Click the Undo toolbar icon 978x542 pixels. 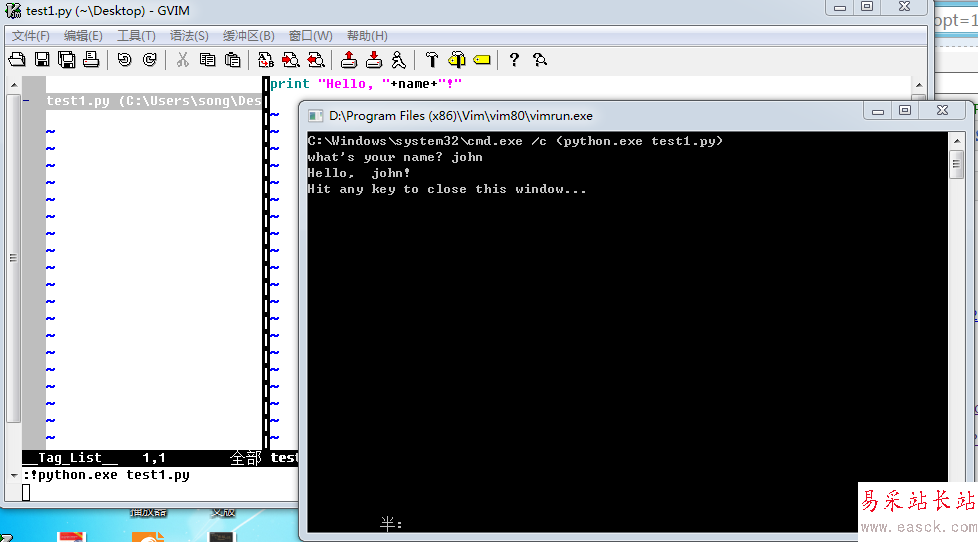[124, 60]
